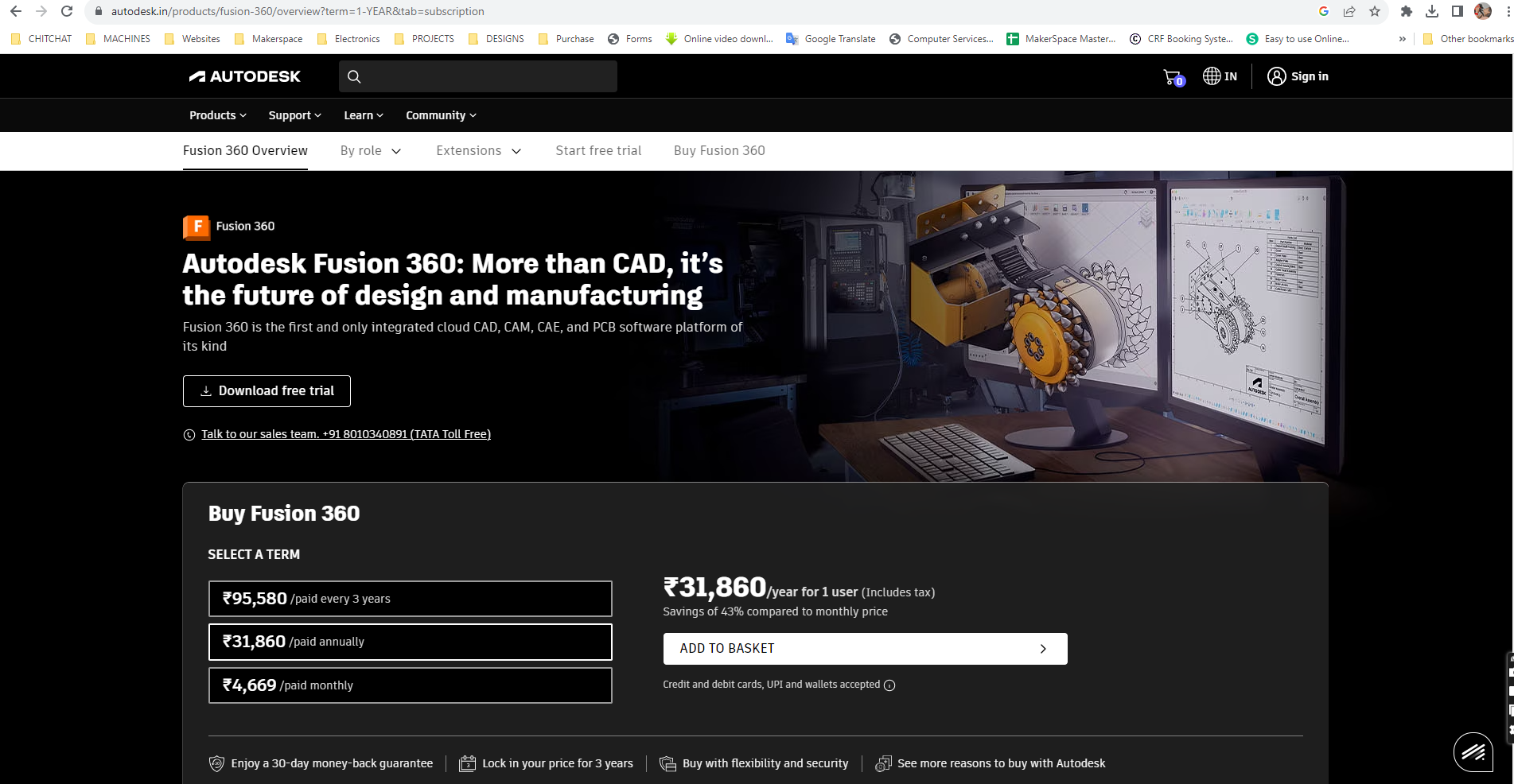1514x784 pixels.
Task: Click the Talk to our sales team link
Action: click(346, 434)
